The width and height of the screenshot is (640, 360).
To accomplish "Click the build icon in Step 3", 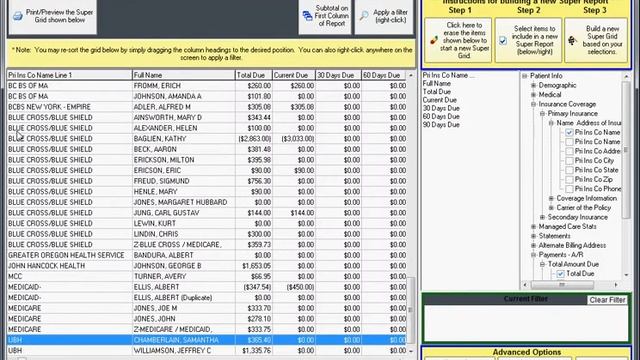I will (572, 40).
